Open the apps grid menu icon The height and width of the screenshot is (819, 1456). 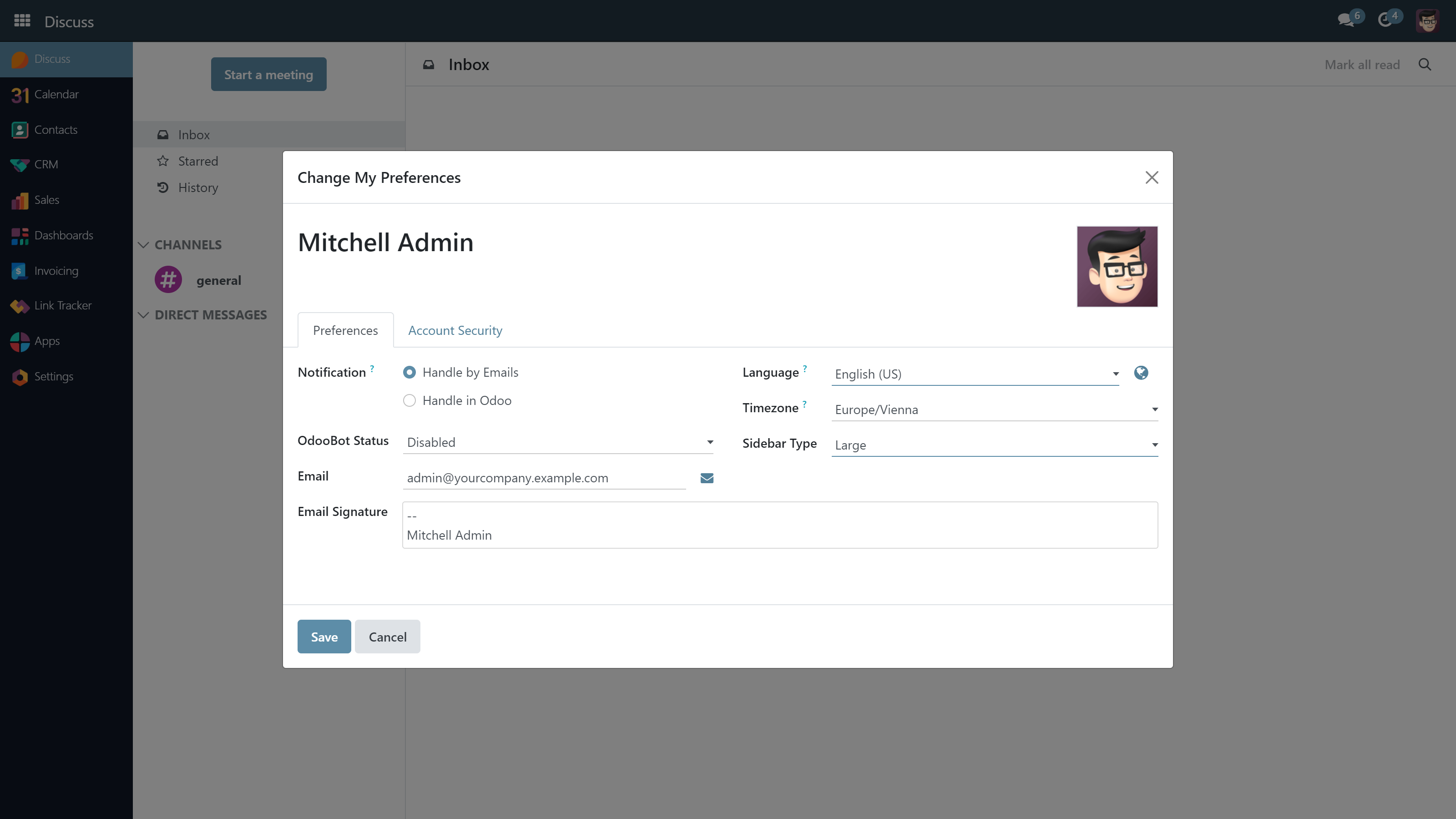tap(22, 21)
